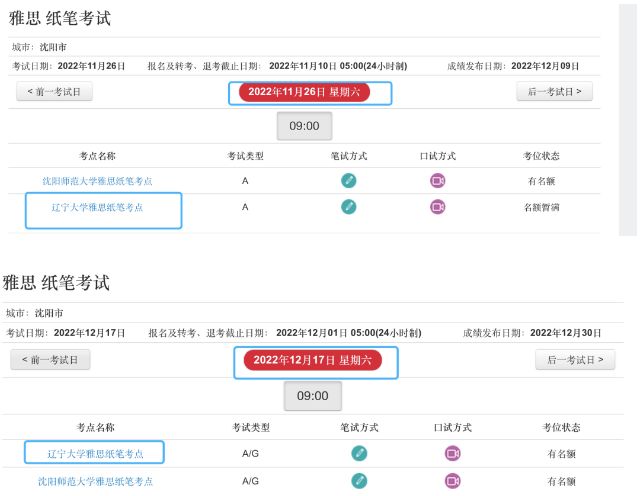Click 城市: 沈阳市 in the Nov 26 section
The height and width of the screenshot is (496, 642).
coord(39,47)
